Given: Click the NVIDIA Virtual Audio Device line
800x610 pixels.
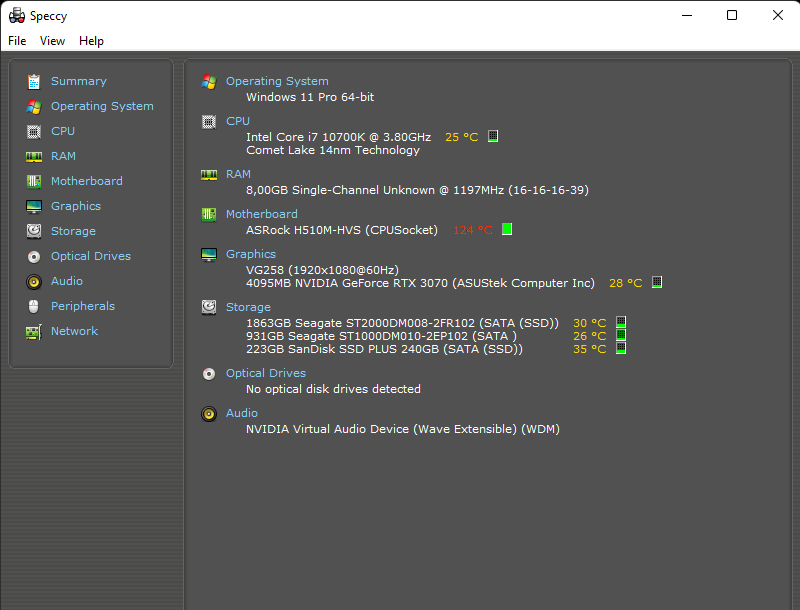Looking at the screenshot, I should 403,429.
